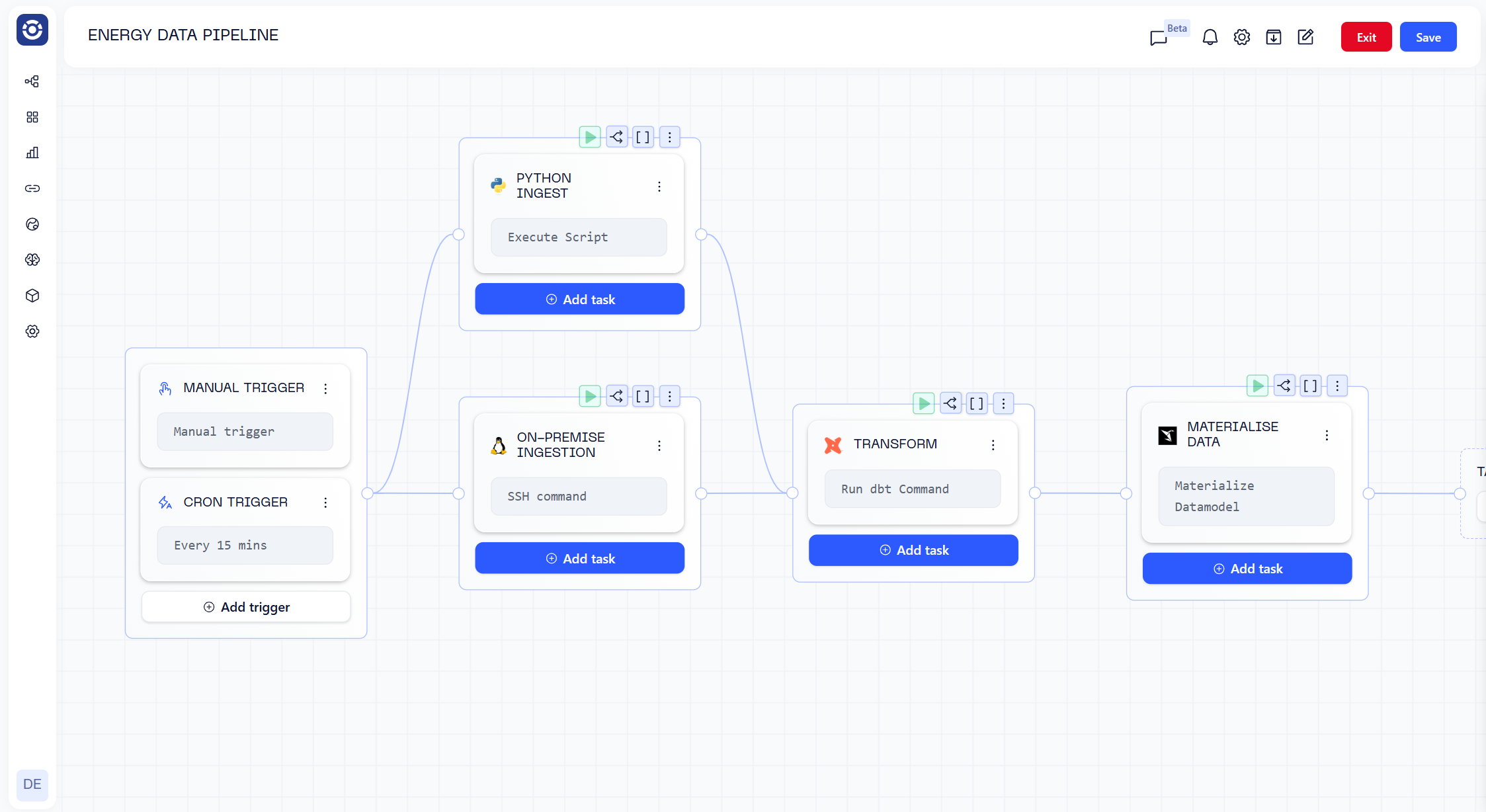Open the Python Ingest task options menu
This screenshot has height=812, width=1486.
point(659,186)
